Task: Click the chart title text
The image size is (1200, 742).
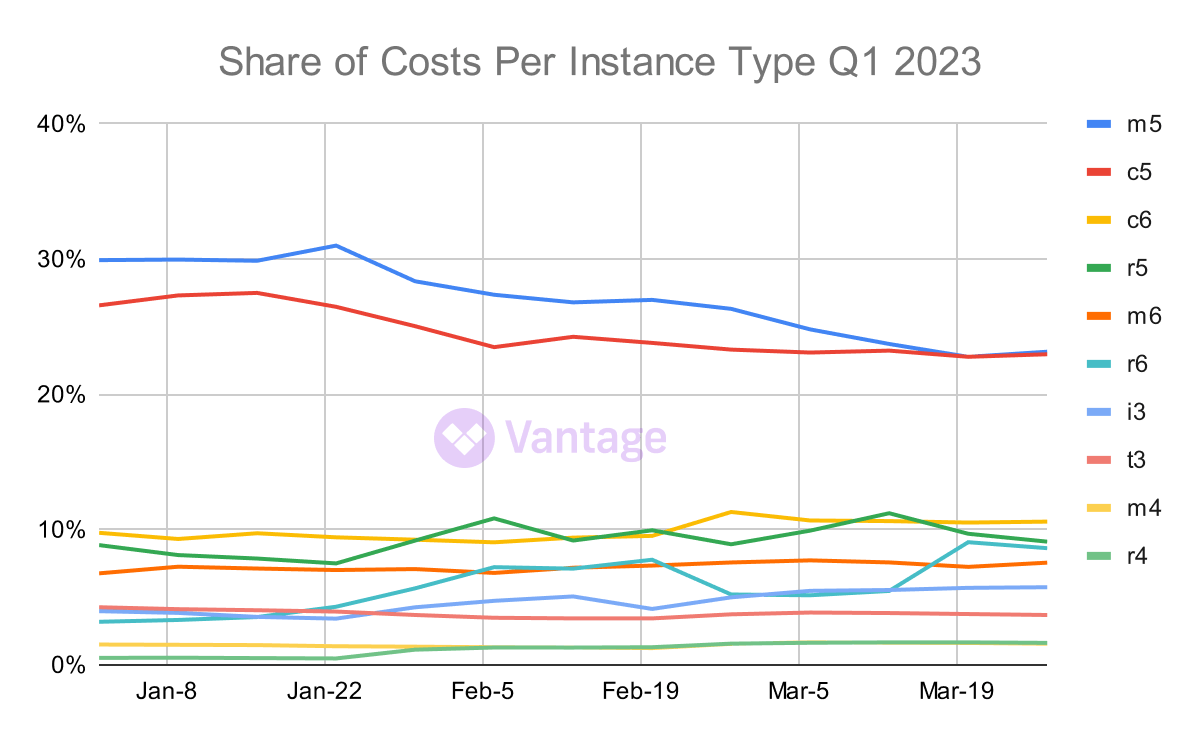Action: pos(600,63)
